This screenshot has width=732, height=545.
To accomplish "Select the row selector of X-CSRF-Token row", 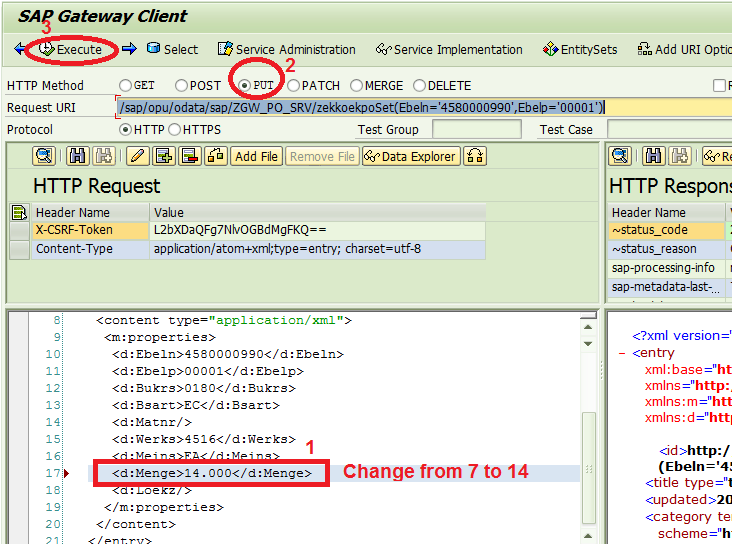I will [x=19, y=230].
